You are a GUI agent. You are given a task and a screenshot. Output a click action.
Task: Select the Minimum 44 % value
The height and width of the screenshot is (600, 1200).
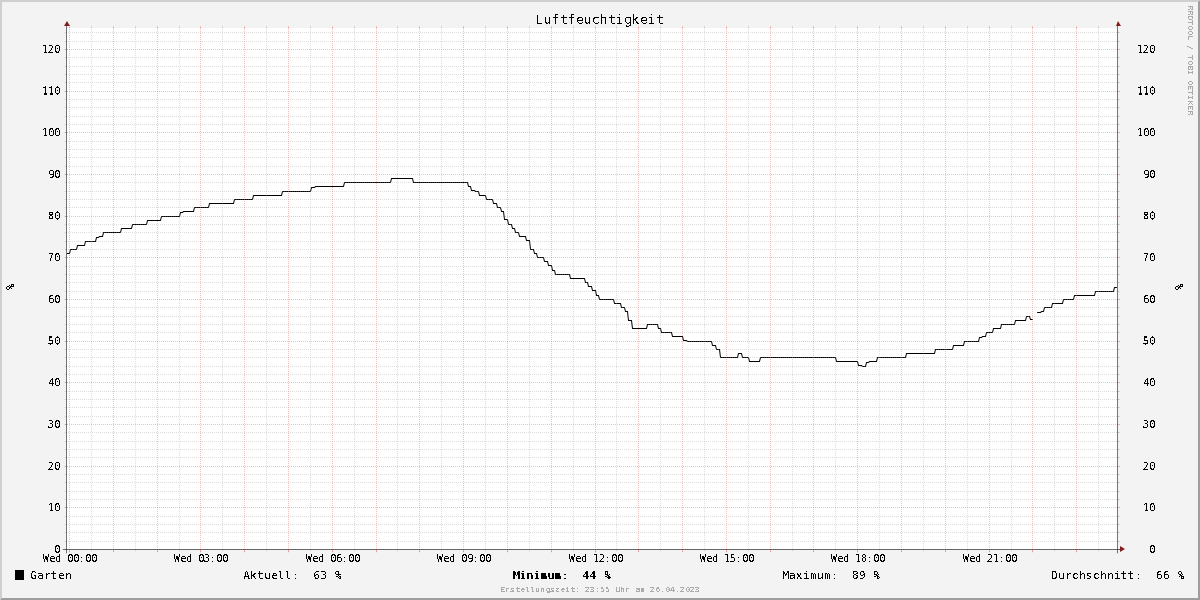(597, 575)
